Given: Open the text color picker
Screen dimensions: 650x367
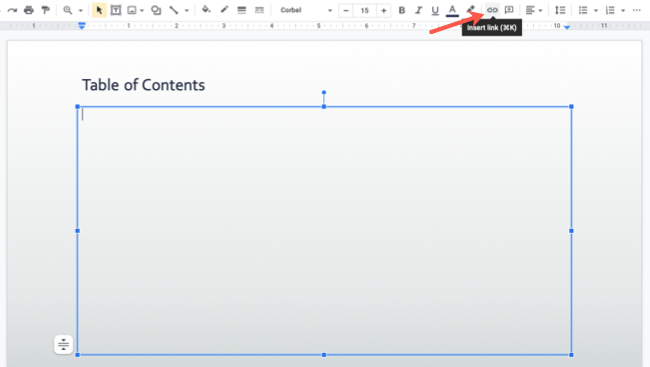Looking at the screenshot, I should (452, 10).
